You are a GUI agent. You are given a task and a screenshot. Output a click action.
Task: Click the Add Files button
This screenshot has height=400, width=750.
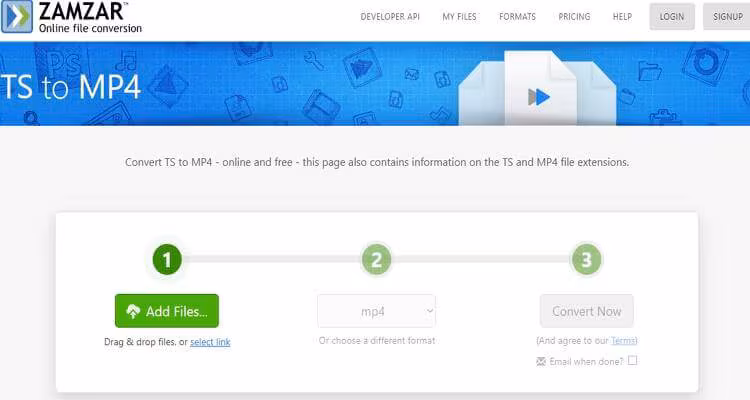pyautogui.click(x=167, y=311)
